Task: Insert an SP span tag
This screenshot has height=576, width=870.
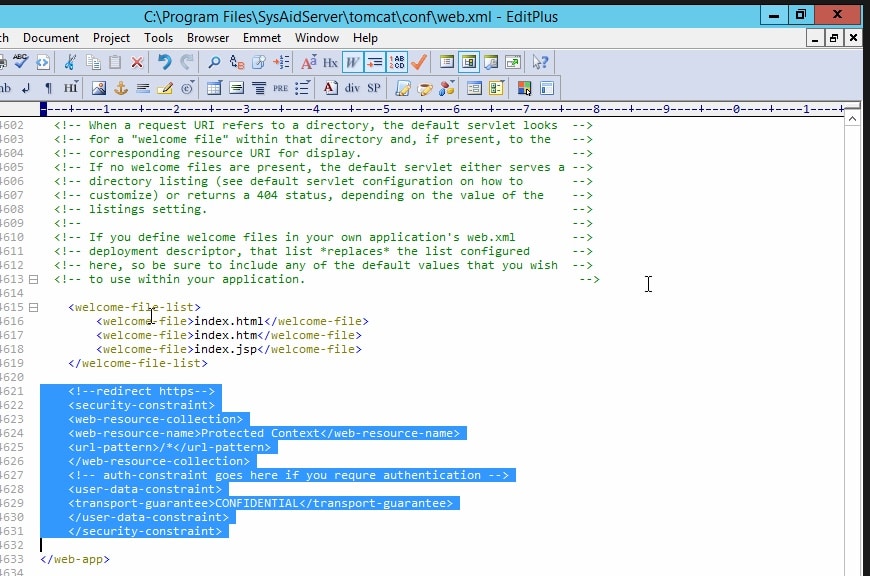Action: (374, 88)
